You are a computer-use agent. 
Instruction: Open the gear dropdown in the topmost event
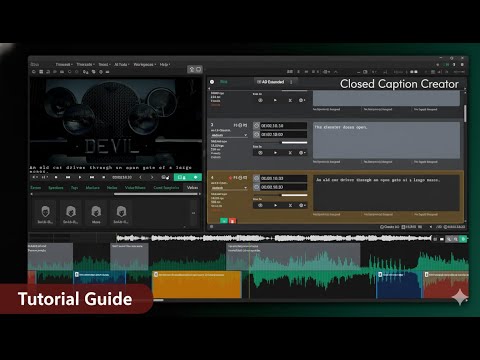tap(302, 100)
